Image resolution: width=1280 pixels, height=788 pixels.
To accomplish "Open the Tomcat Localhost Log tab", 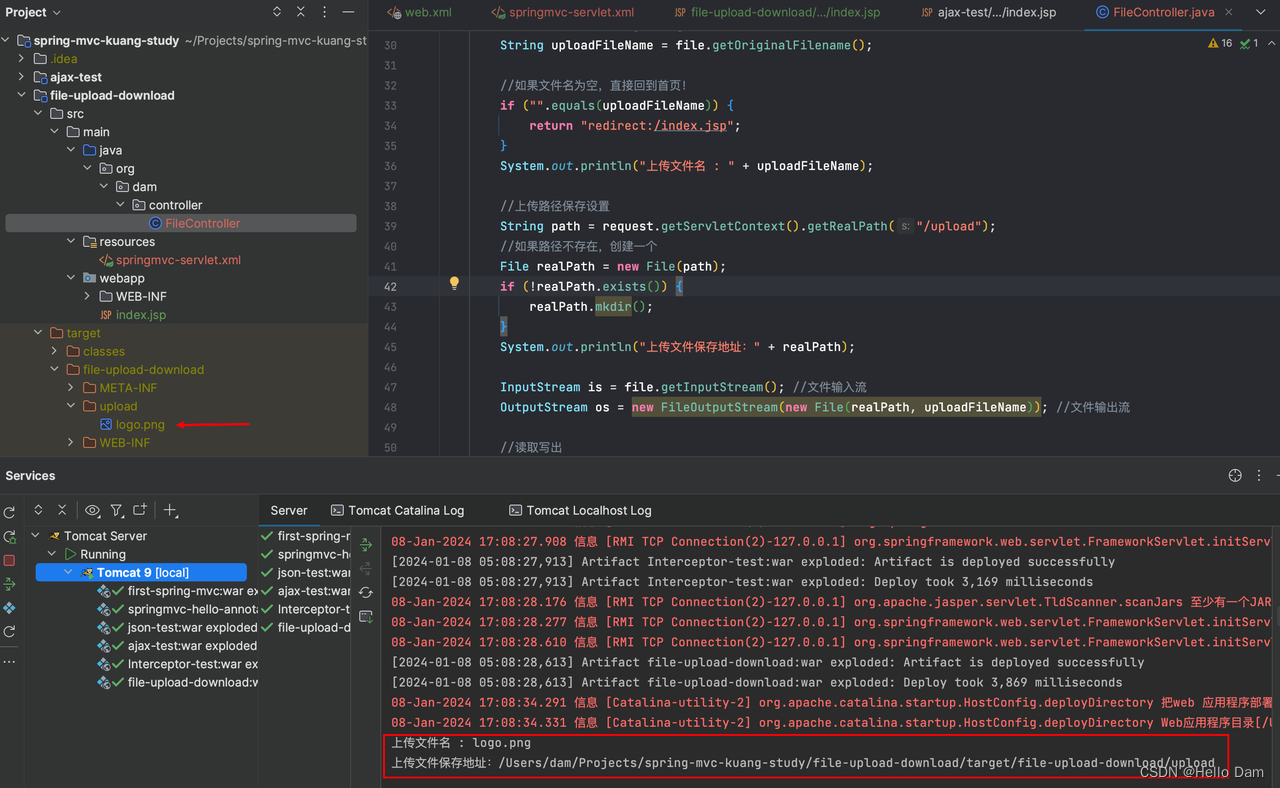I will pyautogui.click(x=580, y=510).
